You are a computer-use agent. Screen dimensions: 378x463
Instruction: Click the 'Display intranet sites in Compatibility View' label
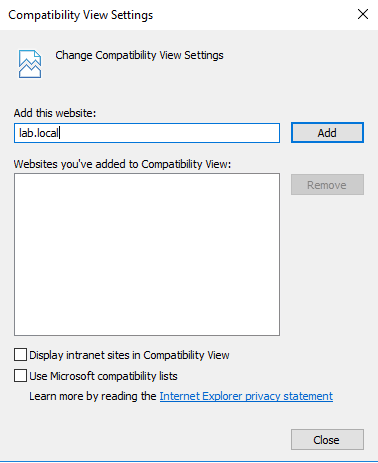coord(129,355)
